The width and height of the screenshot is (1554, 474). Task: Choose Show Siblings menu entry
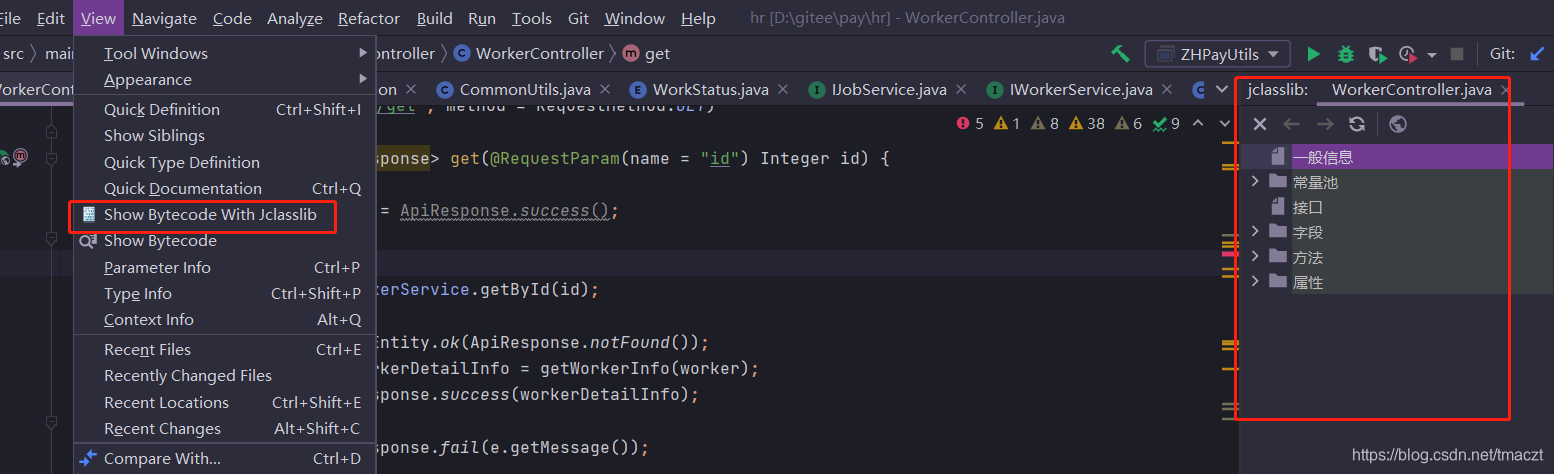[x=225, y=136]
